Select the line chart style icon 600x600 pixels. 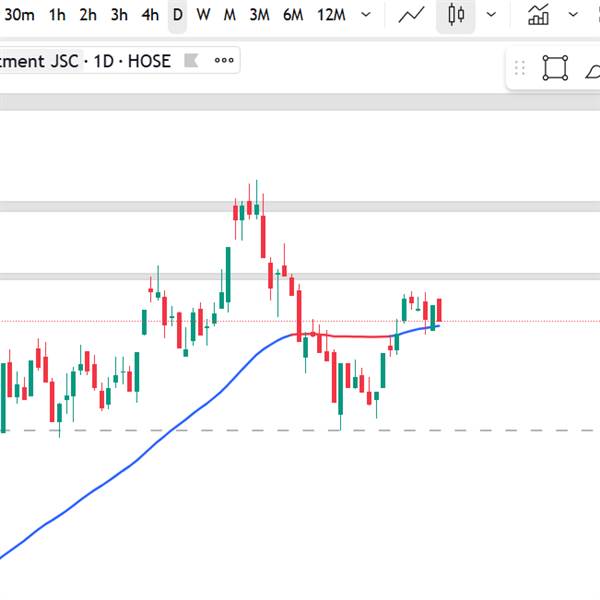[x=411, y=15]
